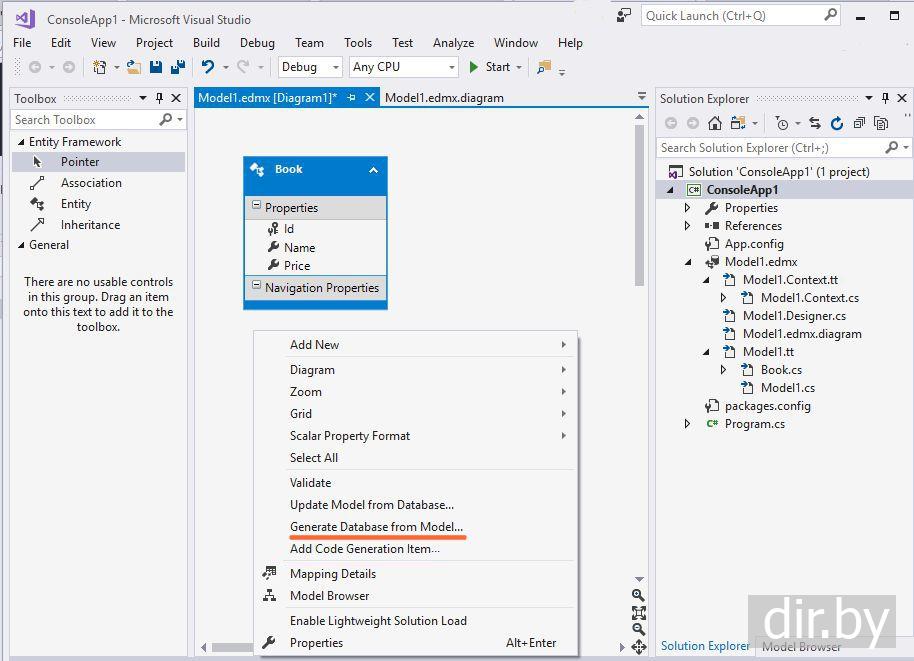Screen dimensions: 914x661
Task: Select the Inheritance tool in Toolbox
Action: (89, 225)
